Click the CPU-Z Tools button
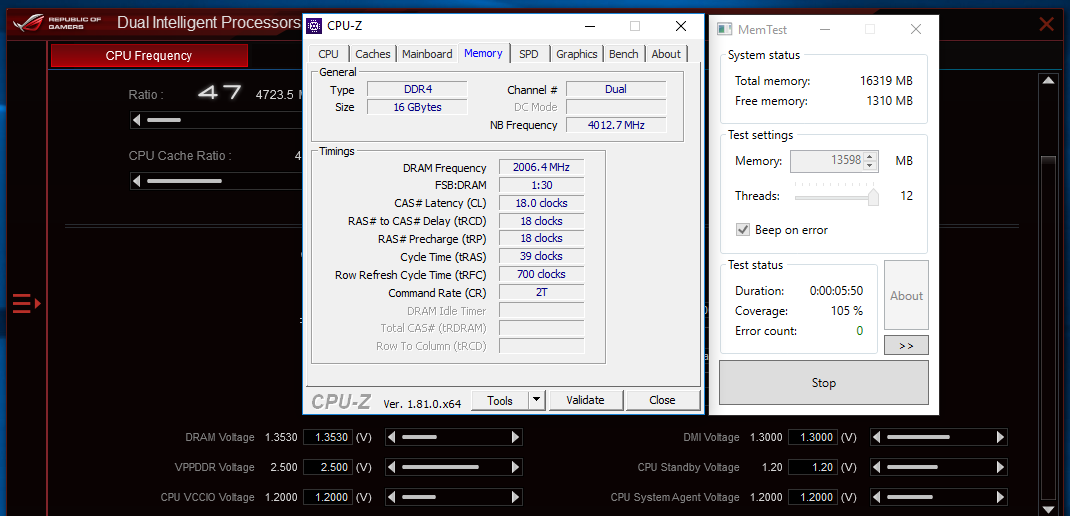Viewport: 1070px width, 516px height. (x=500, y=400)
